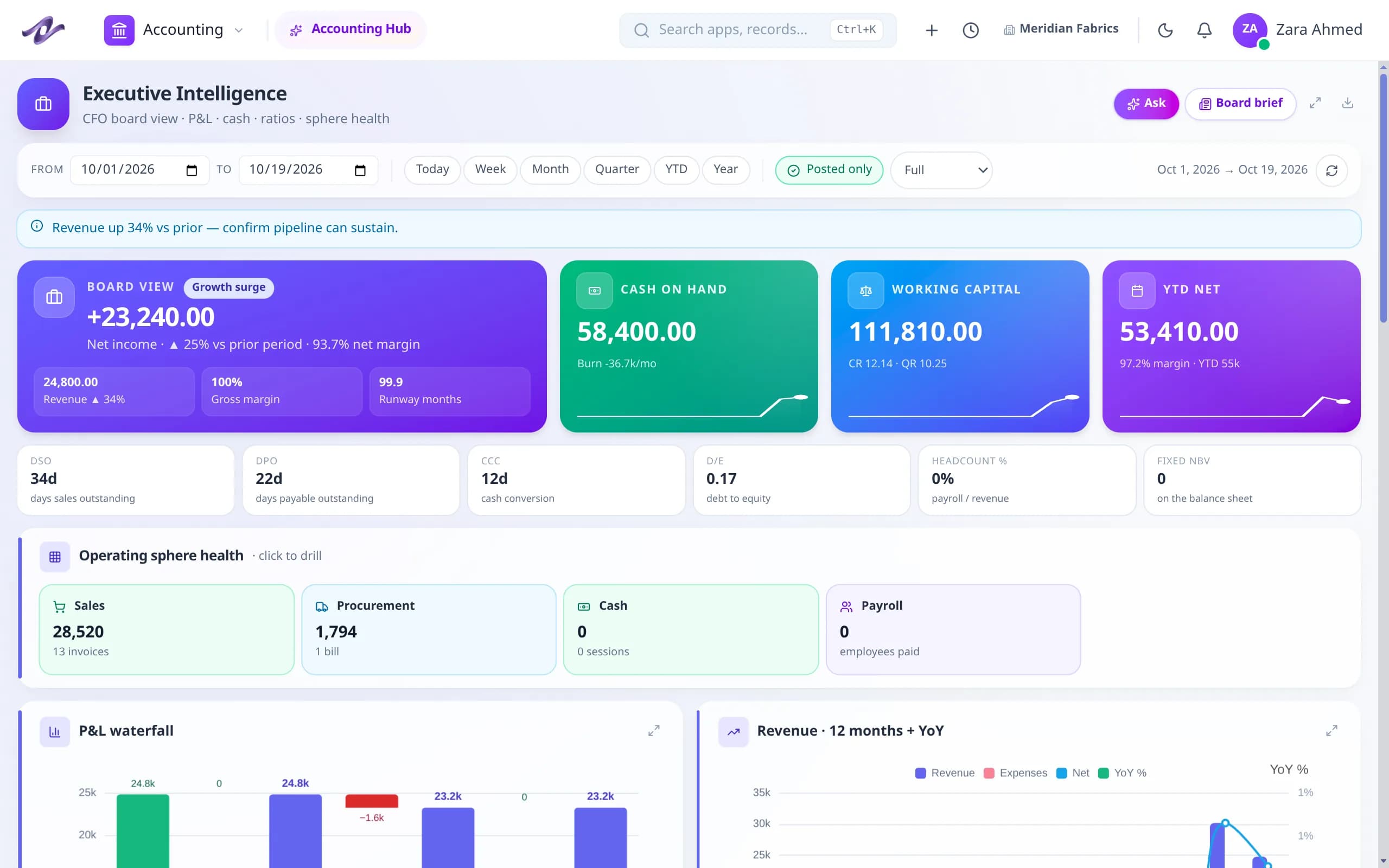Open the TO date calendar picker icon
The width and height of the screenshot is (1389, 868).
coord(360,170)
